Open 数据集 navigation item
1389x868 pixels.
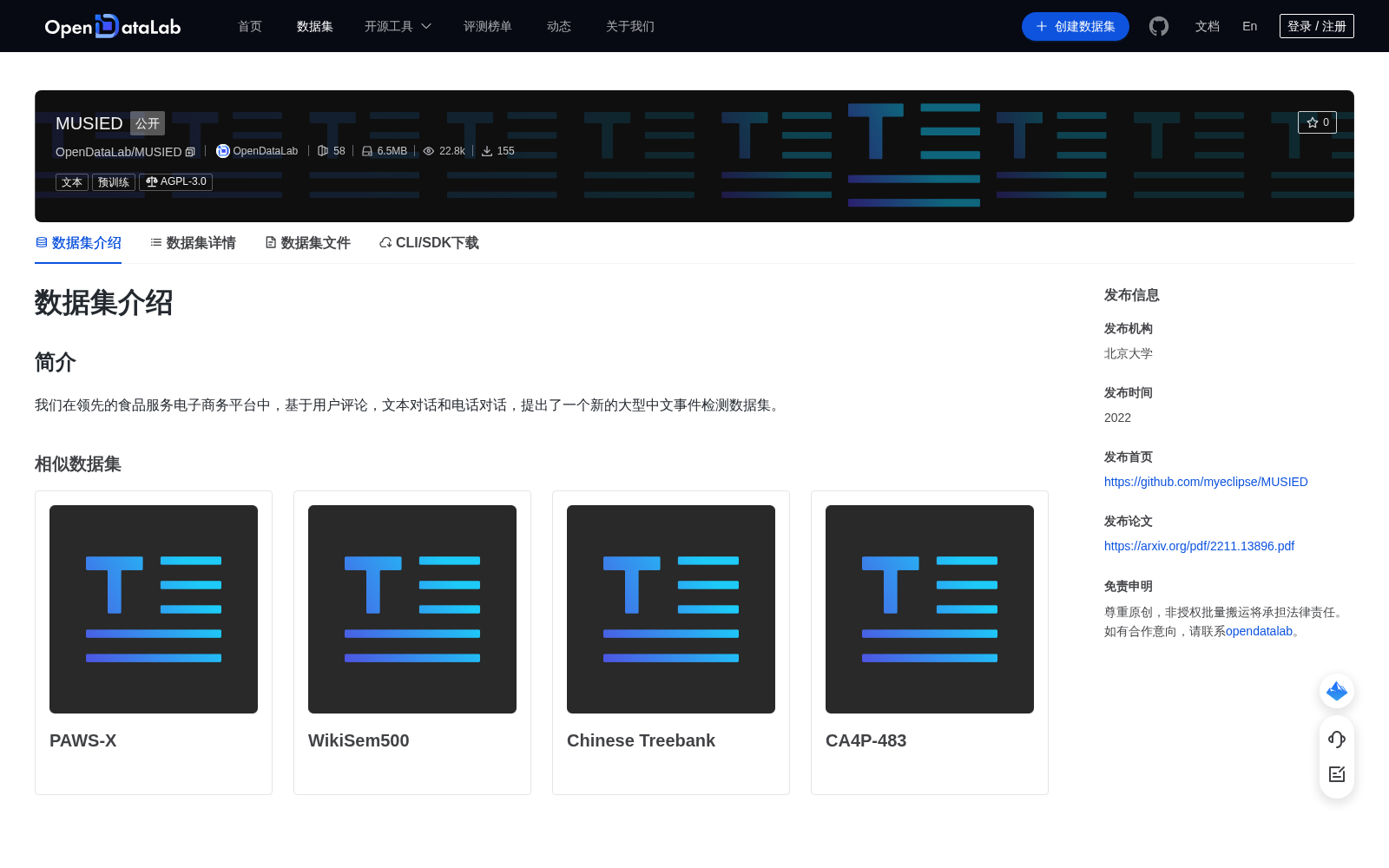tap(315, 26)
